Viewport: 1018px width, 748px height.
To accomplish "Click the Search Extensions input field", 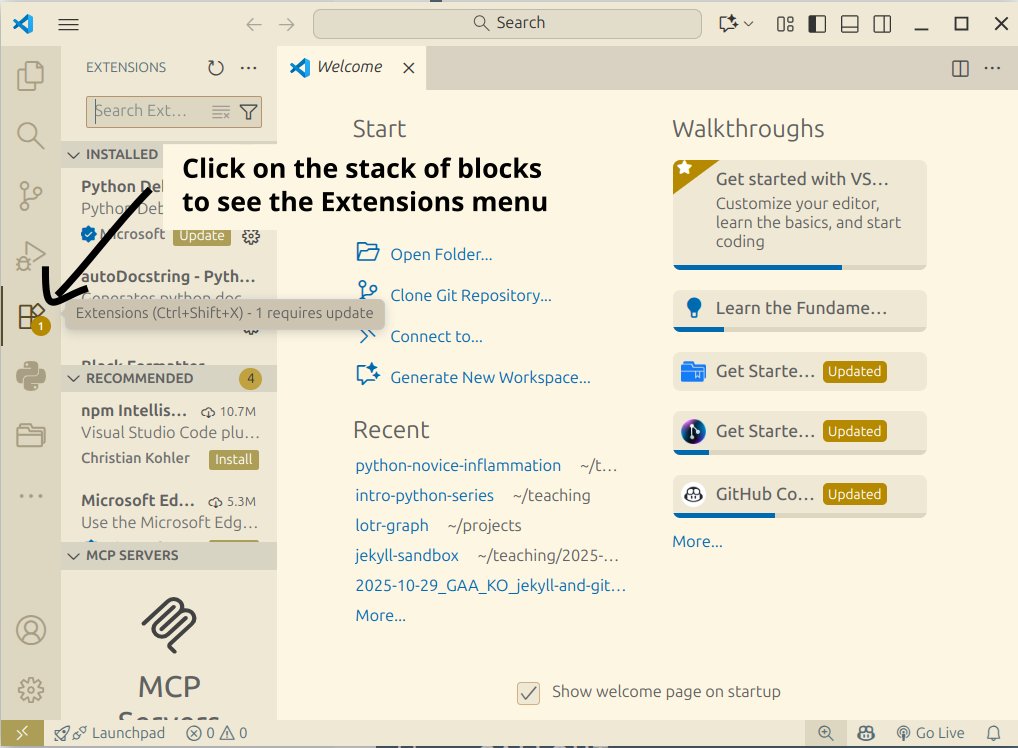I will pyautogui.click(x=150, y=111).
